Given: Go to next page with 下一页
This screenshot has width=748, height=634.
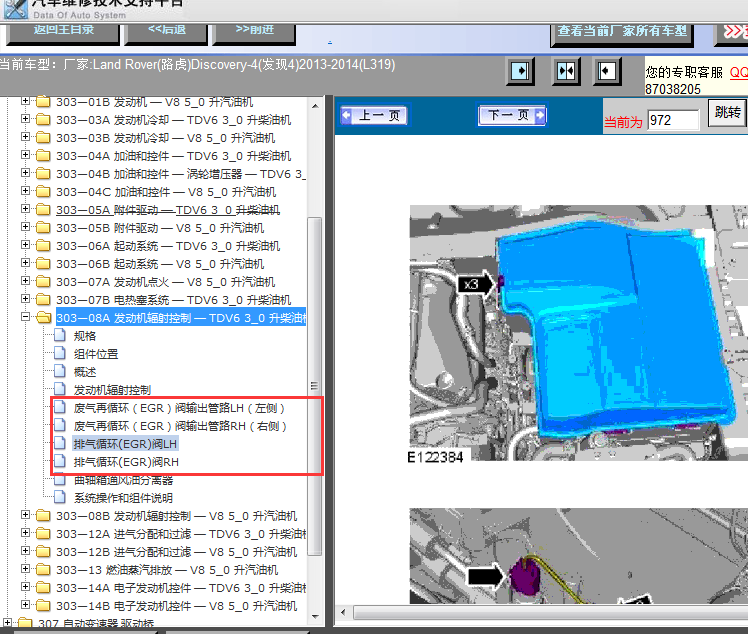Looking at the screenshot, I should coord(512,115).
